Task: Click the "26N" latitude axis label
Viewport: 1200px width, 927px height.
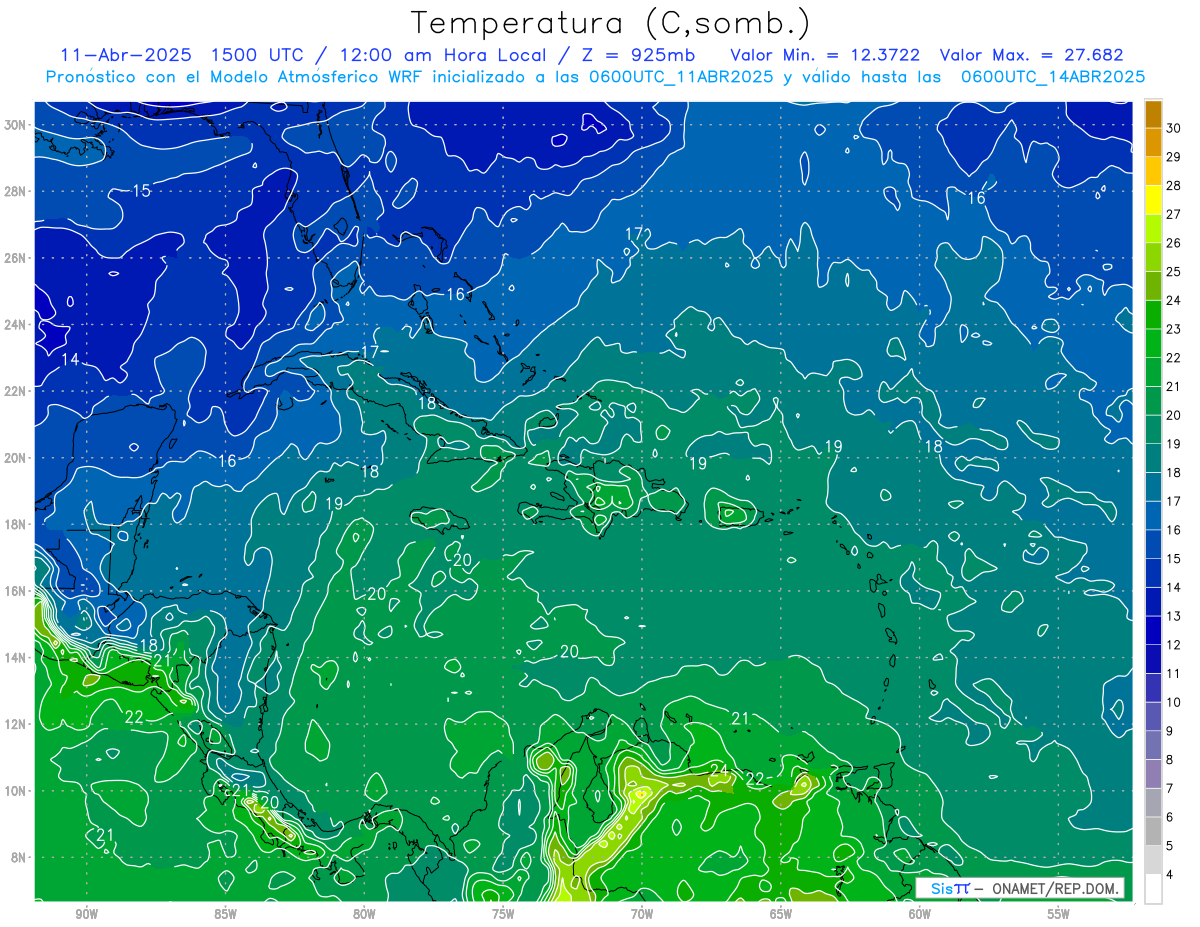Action: click(x=17, y=258)
